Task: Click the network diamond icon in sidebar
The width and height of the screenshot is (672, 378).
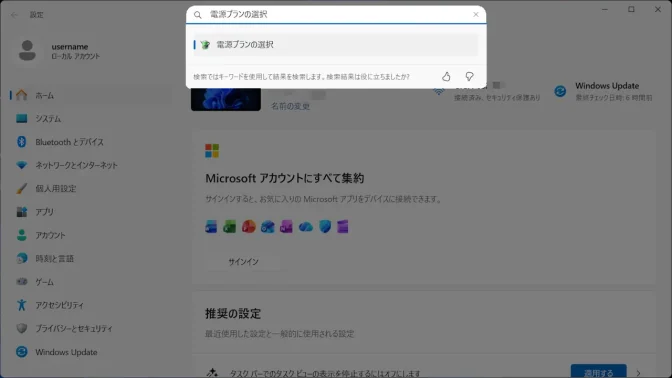Action: 21,165
